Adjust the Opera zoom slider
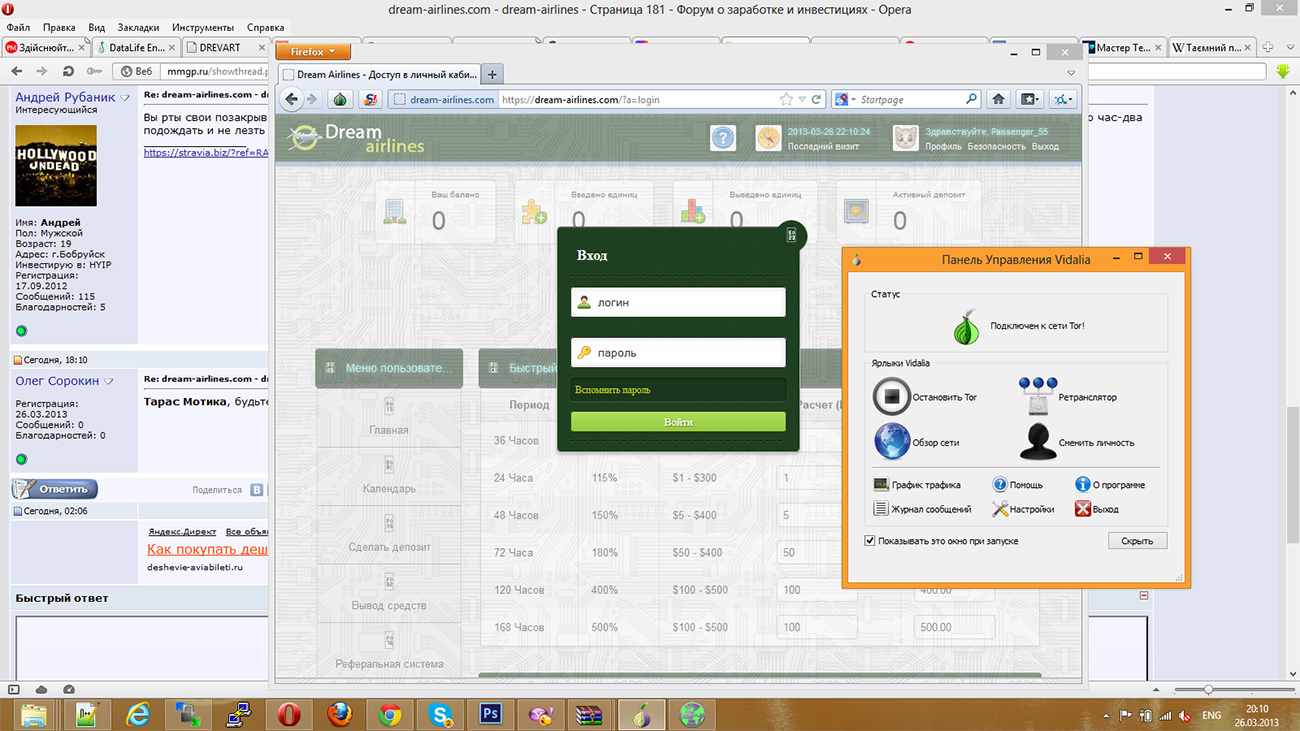This screenshot has height=731, width=1300. (1208, 690)
